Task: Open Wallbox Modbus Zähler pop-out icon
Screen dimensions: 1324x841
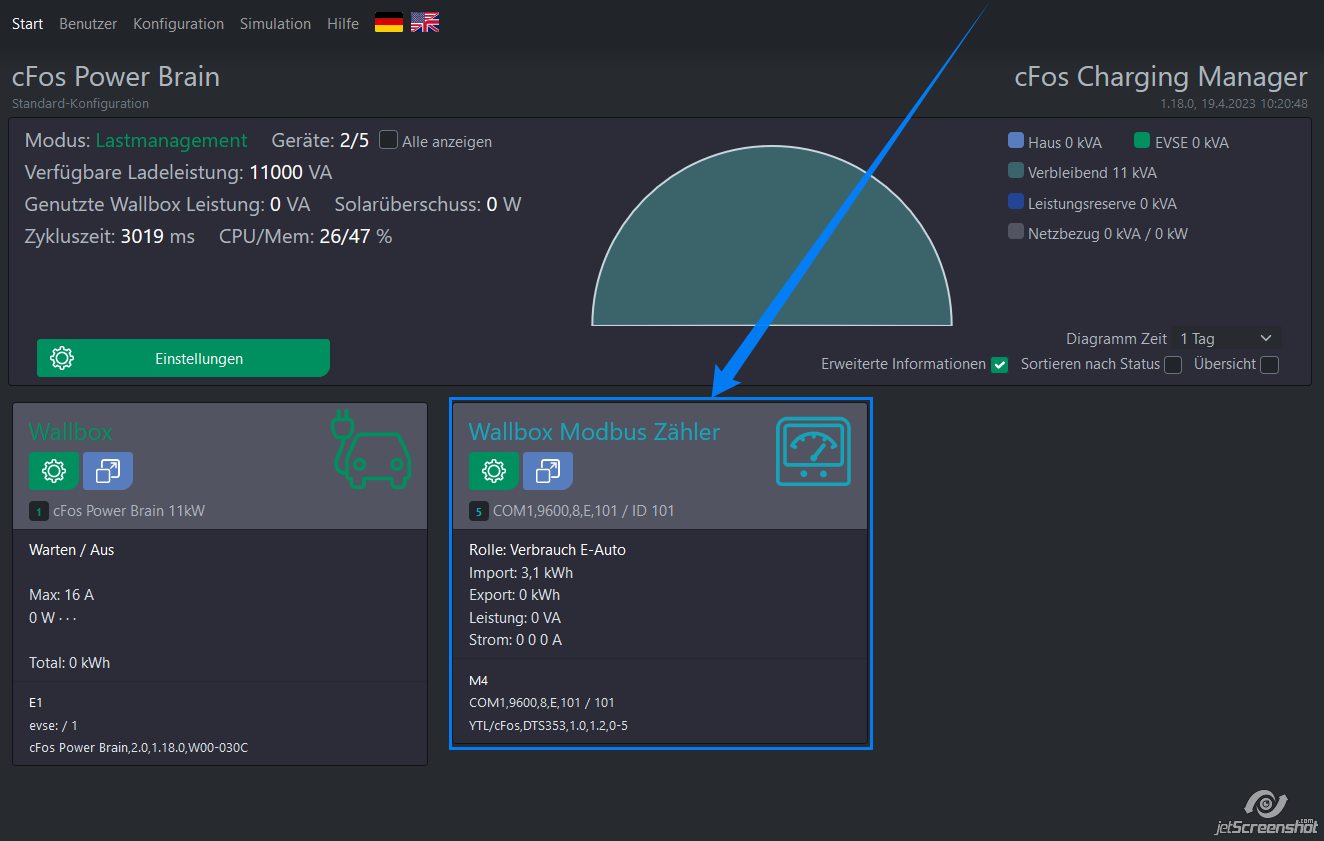Action: click(x=548, y=470)
